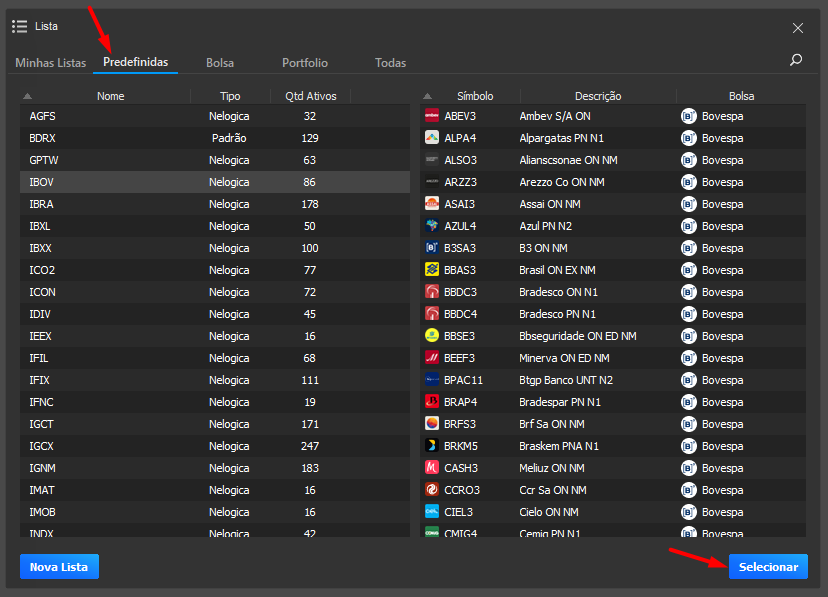Screen dimensions: 828x597
Task: Toggle sort arrow beside the Nome column
Action: (x=27, y=96)
